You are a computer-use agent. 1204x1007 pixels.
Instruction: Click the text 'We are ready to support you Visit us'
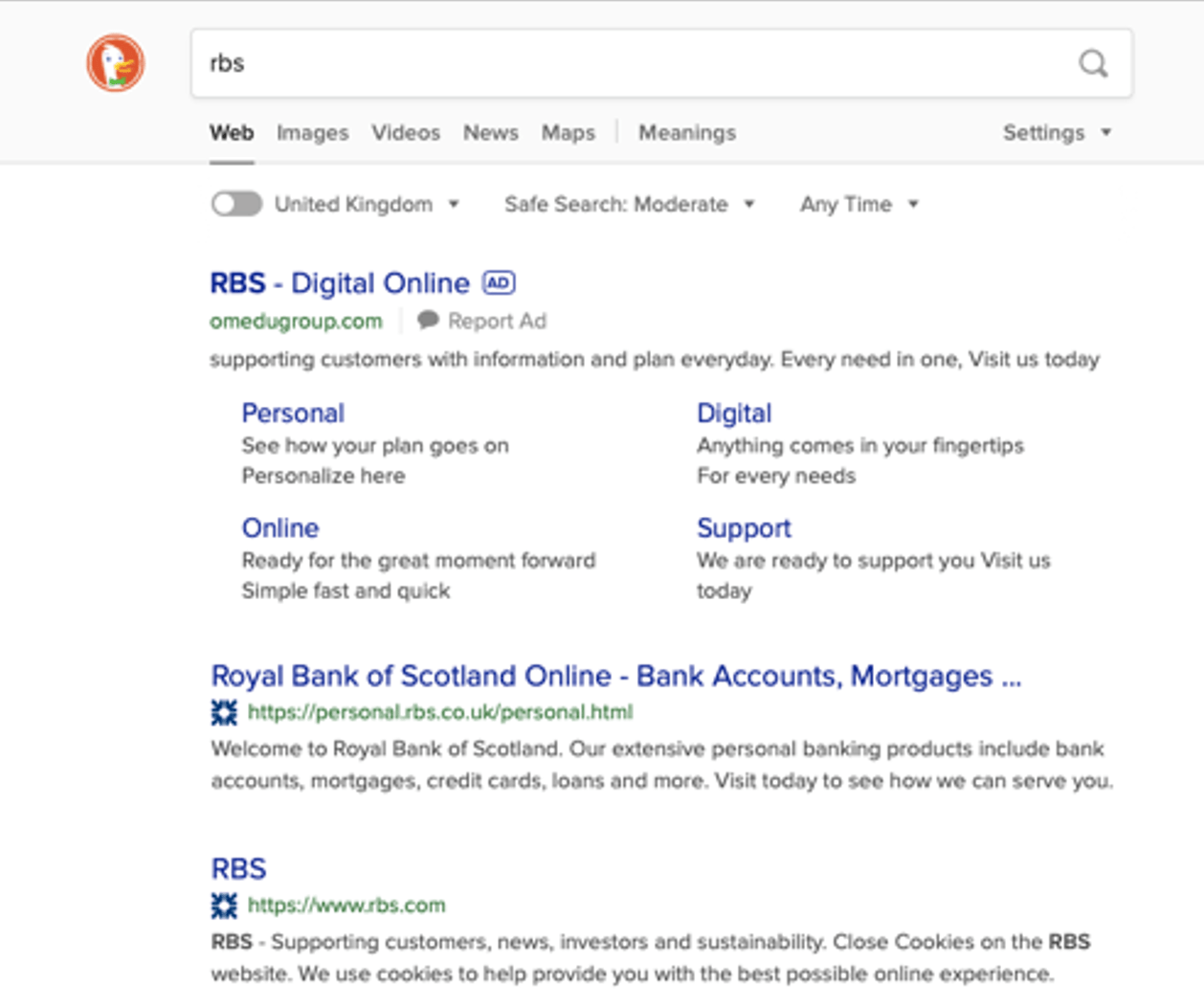(874, 560)
